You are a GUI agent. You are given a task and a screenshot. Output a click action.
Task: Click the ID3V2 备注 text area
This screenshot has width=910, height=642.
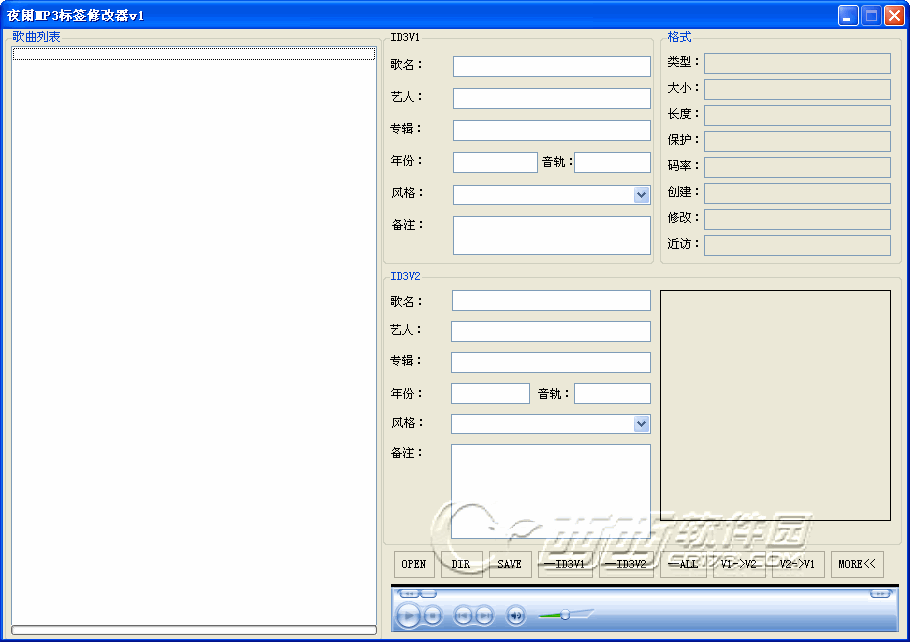(x=551, y=491)
